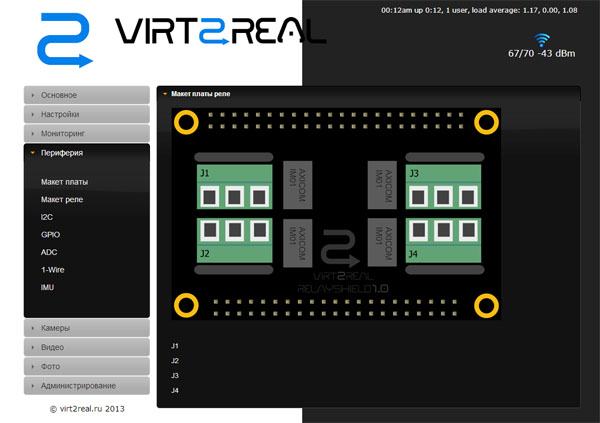Expand the Мониторинг section
The image size is (600, 423).
pyautogui.click(x=86, y=133)
